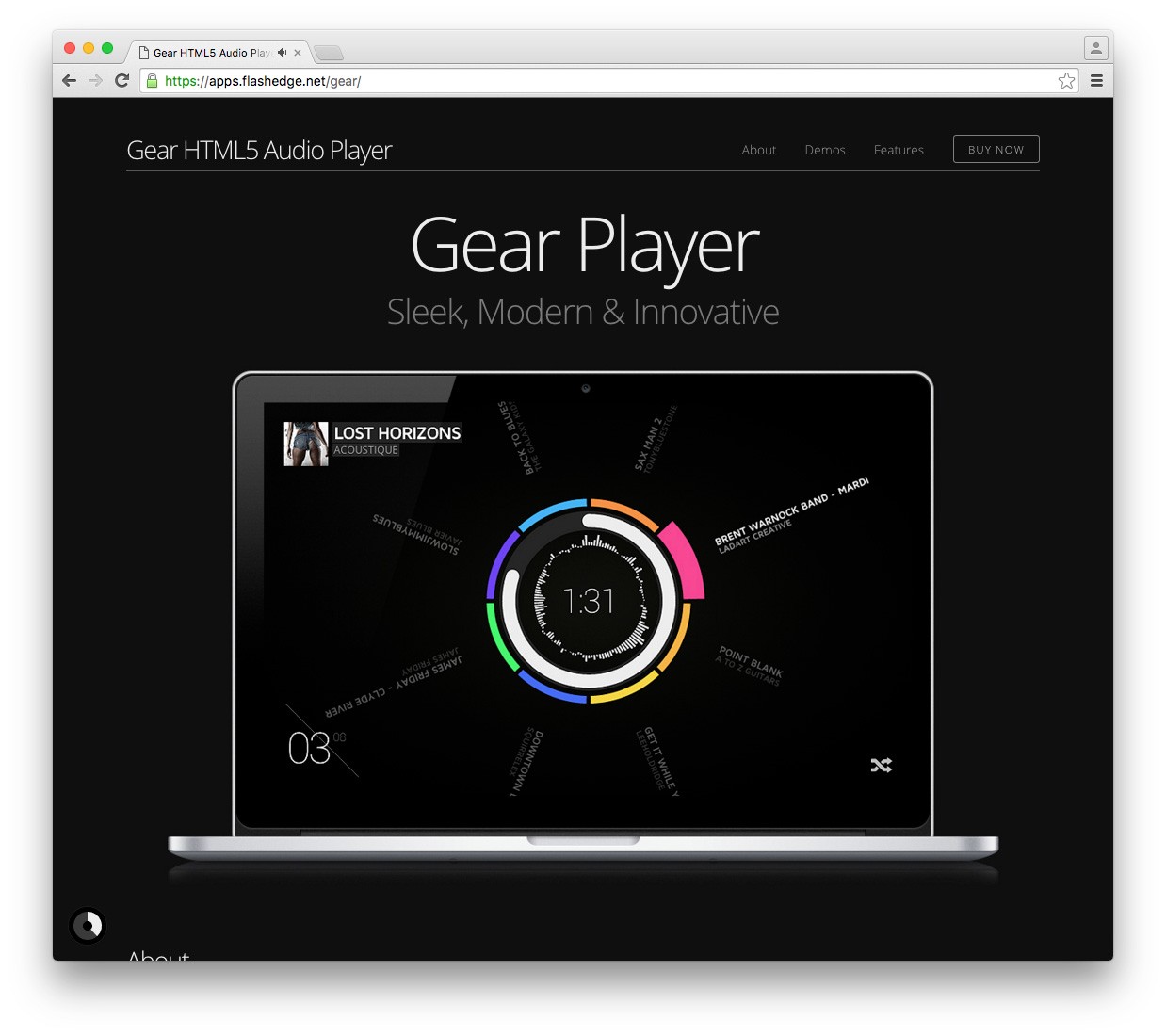
Task: Click the Chrome user profile icon
Action: pos(1095,47)
